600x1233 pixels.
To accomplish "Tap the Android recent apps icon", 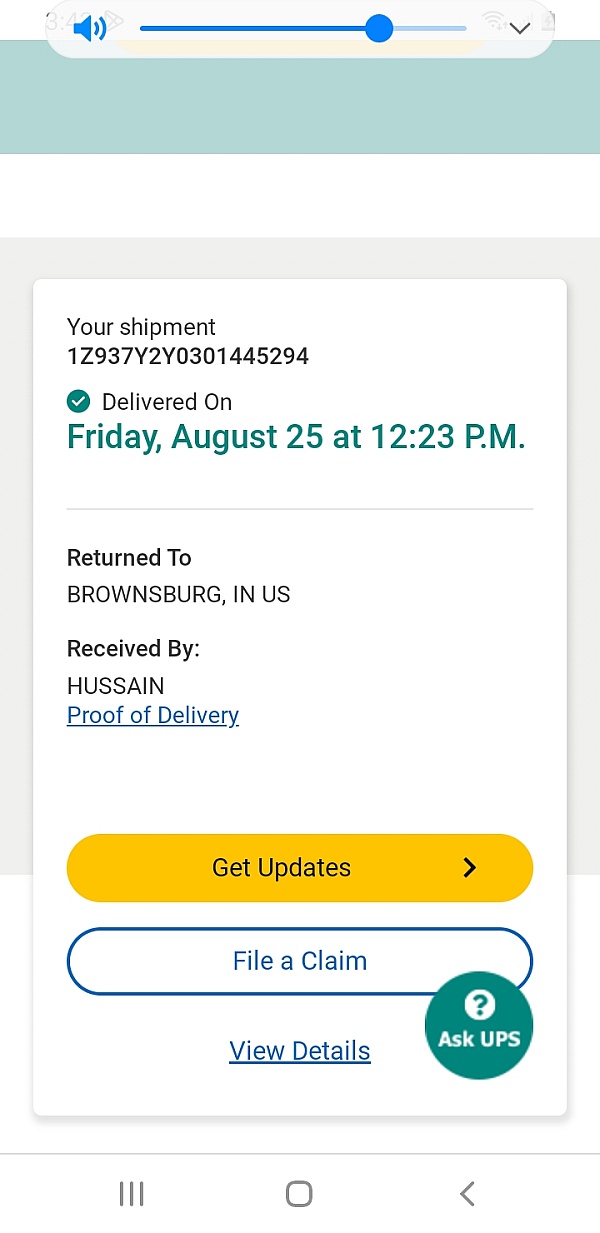I will click(x=131, y=1193).
